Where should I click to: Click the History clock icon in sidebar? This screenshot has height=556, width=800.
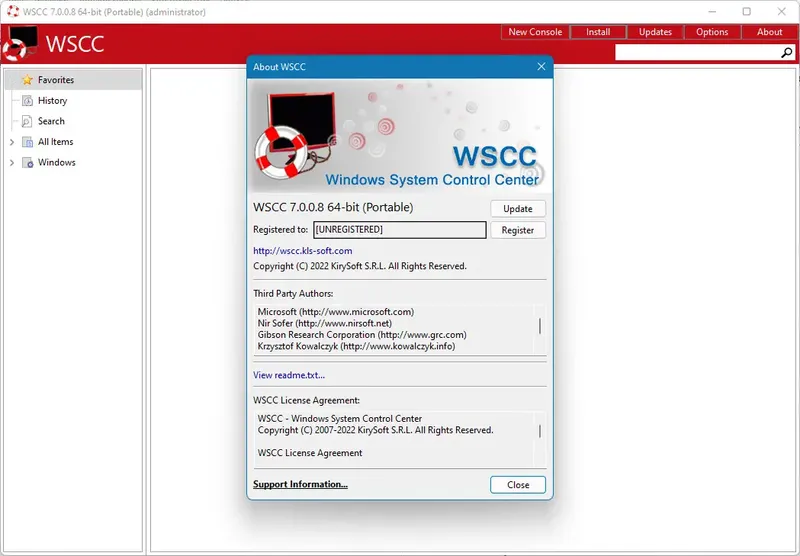[27, 100]
